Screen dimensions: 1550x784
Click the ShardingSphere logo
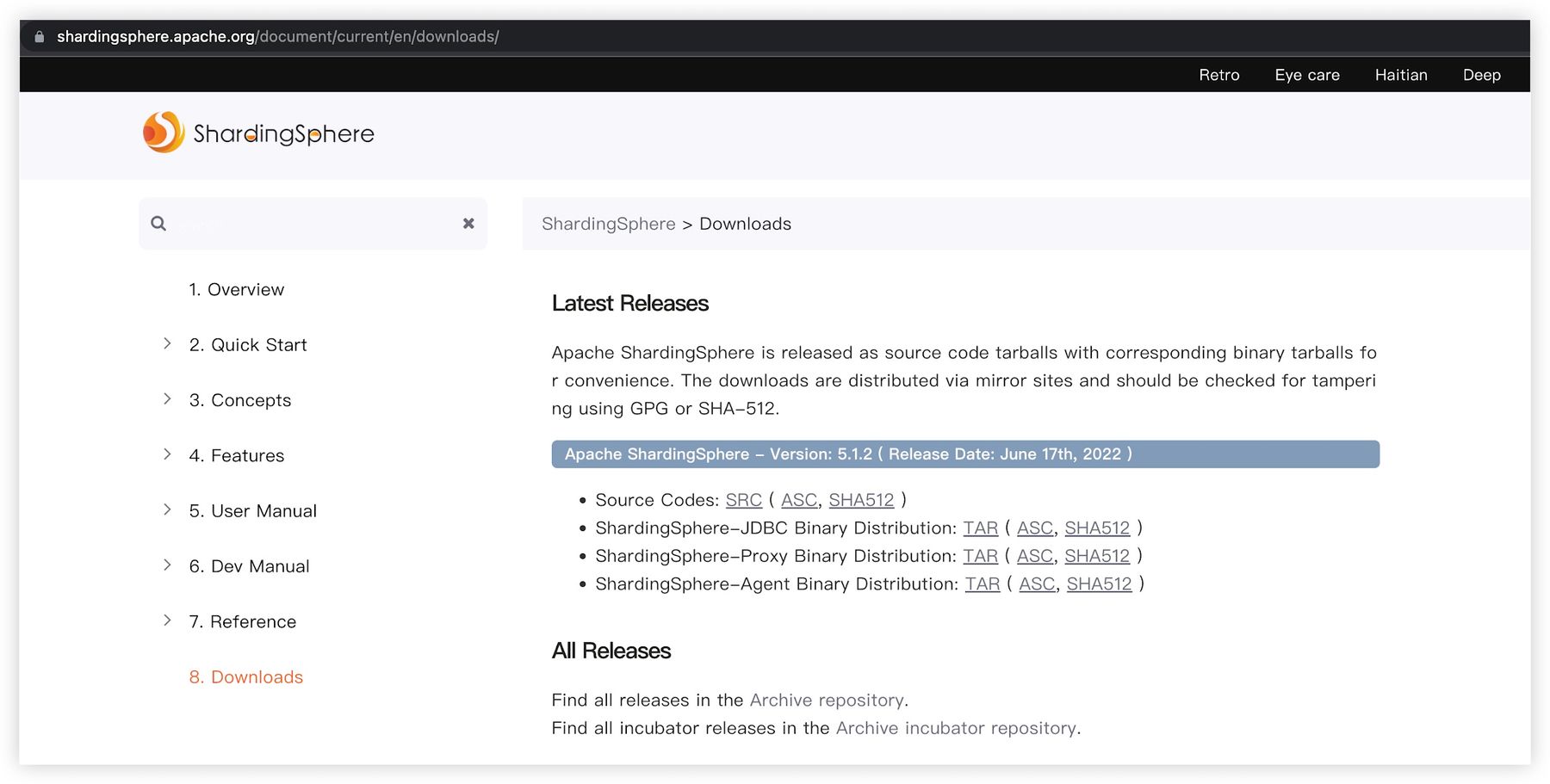[x=258, y=133]
